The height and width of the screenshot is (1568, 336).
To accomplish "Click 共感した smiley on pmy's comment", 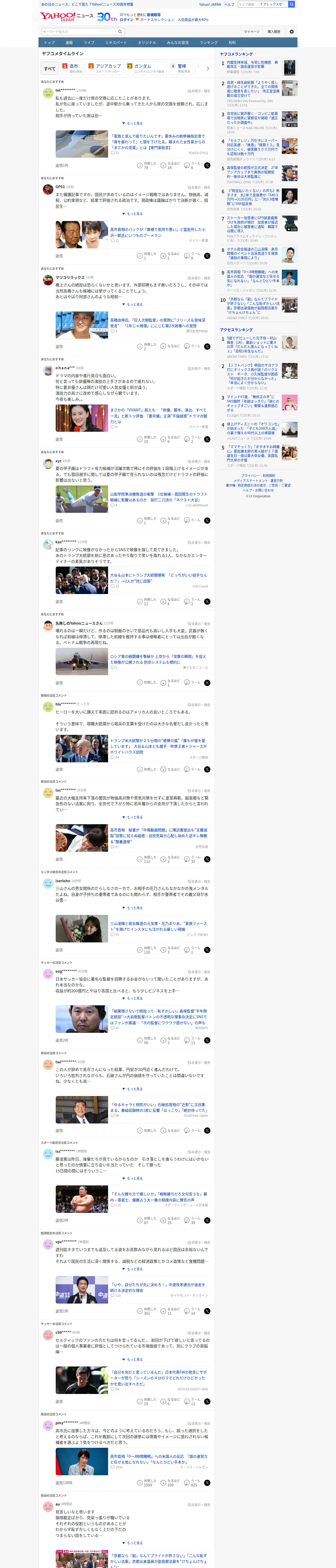I will [140, 1483].
